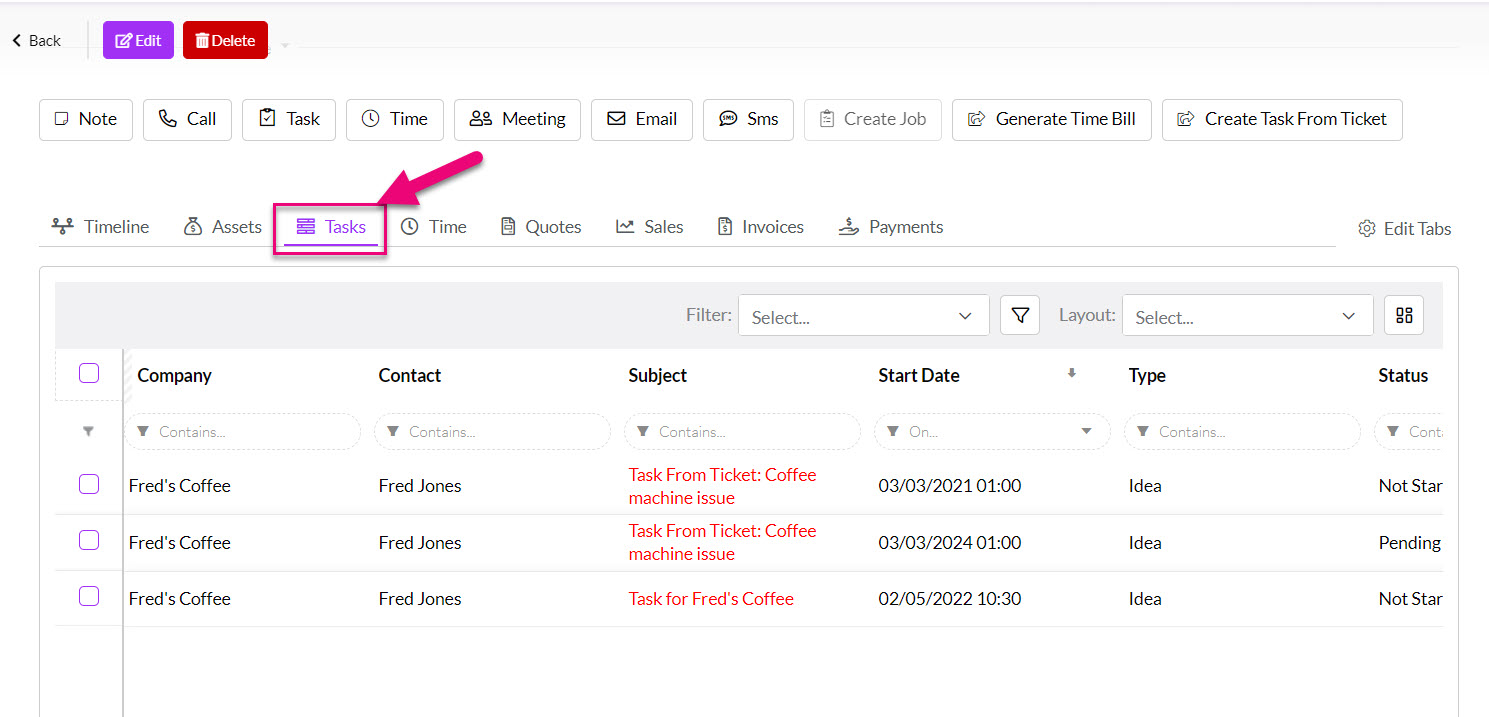Image resolution: width=1489 pixels, height=717 pixels.
Task: View the Invoices tab
Action: (x=761, y=227)
